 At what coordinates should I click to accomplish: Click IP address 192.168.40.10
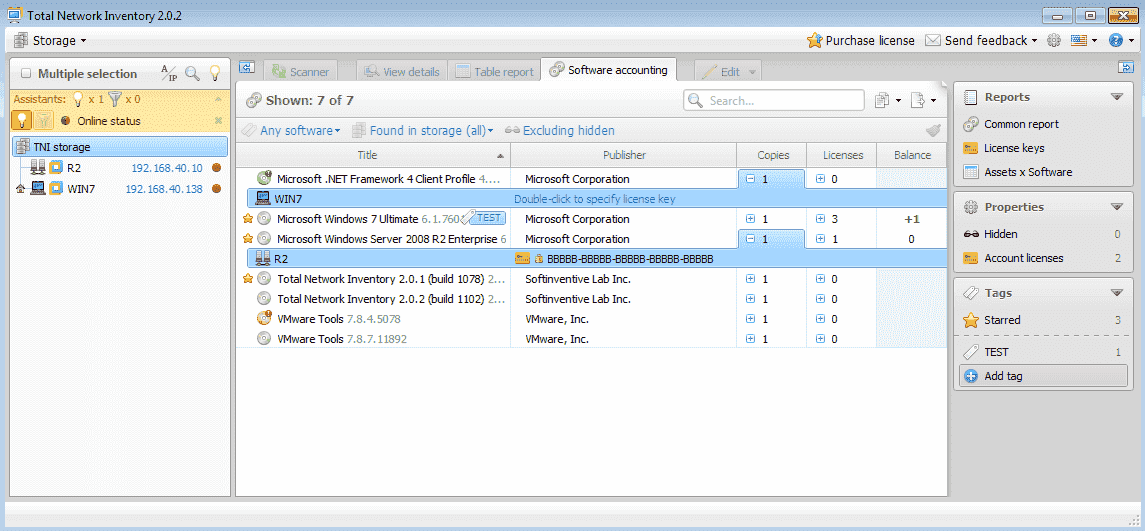coord(166,168)
